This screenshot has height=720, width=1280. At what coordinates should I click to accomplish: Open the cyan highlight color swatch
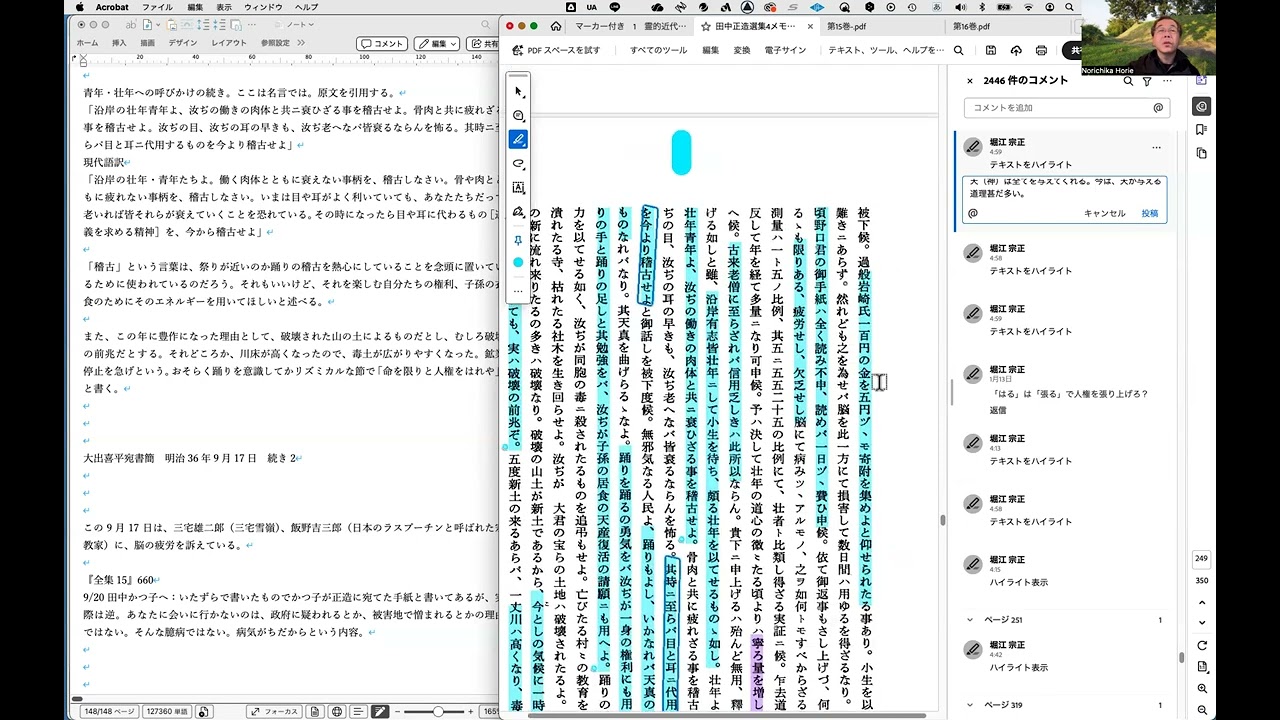tap(518, 262)
